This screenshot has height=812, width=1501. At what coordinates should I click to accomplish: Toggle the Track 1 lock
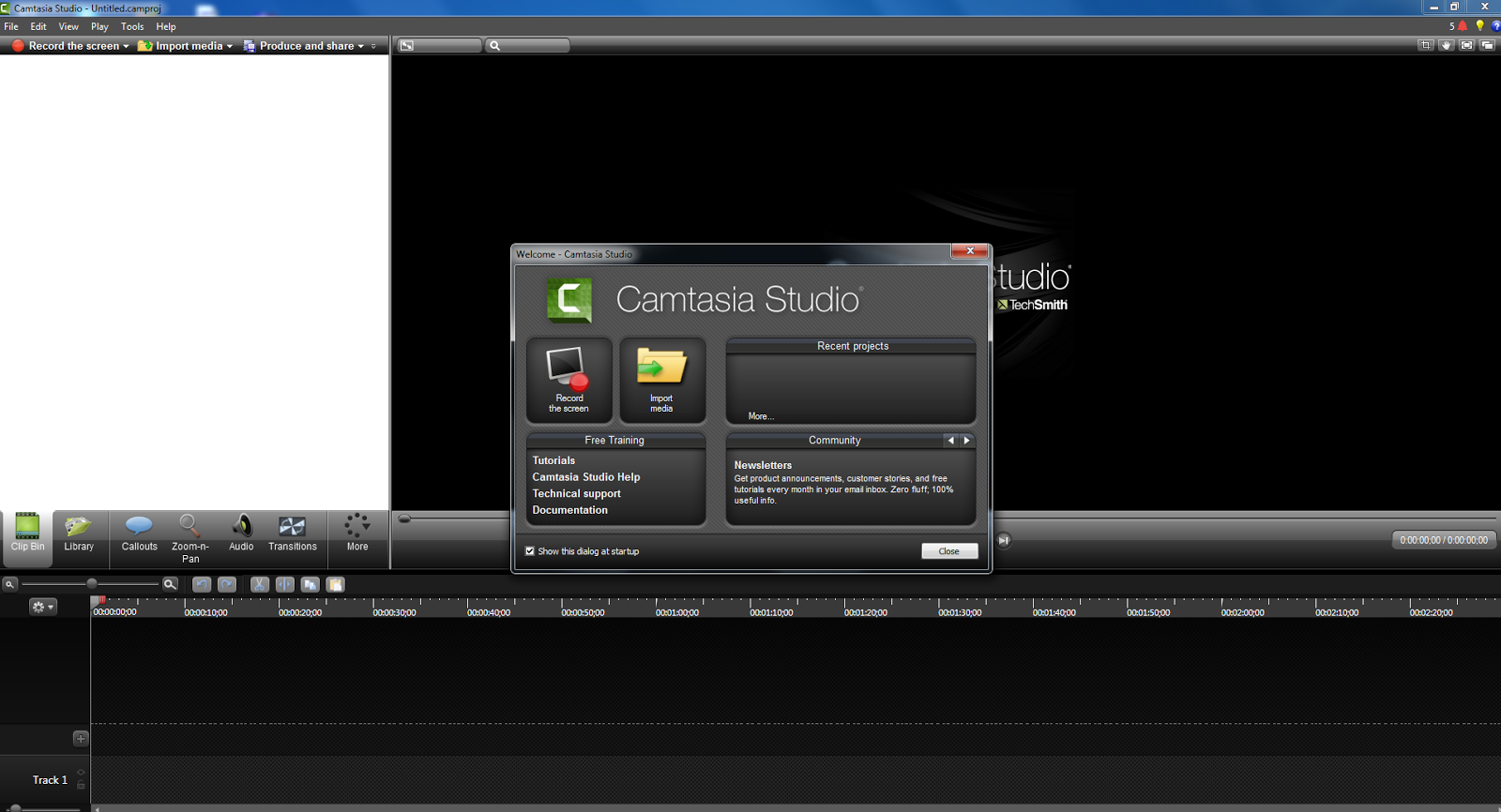81,785
